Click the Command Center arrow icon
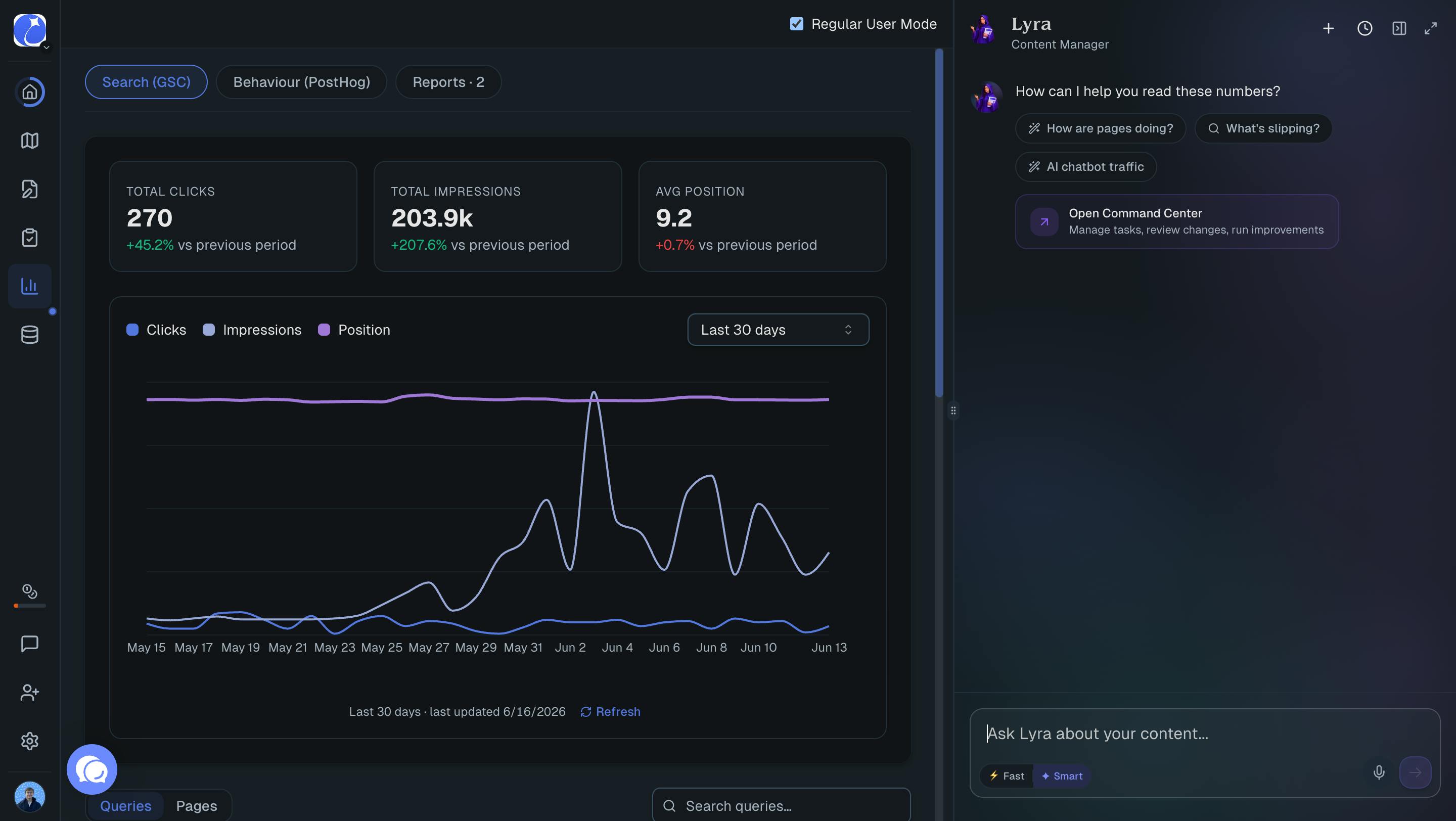This screenshot has width=1456, height=821. click(x=1044, y=221)
